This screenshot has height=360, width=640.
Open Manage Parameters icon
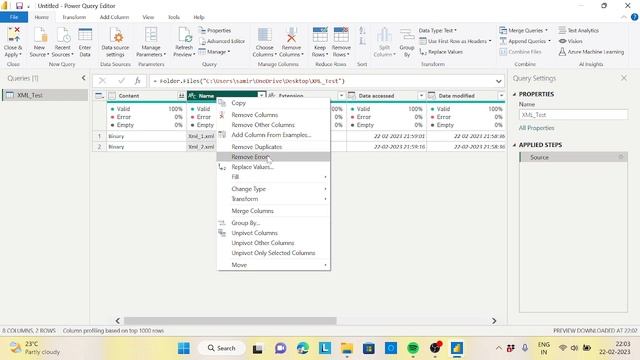(x=151, y=35)
